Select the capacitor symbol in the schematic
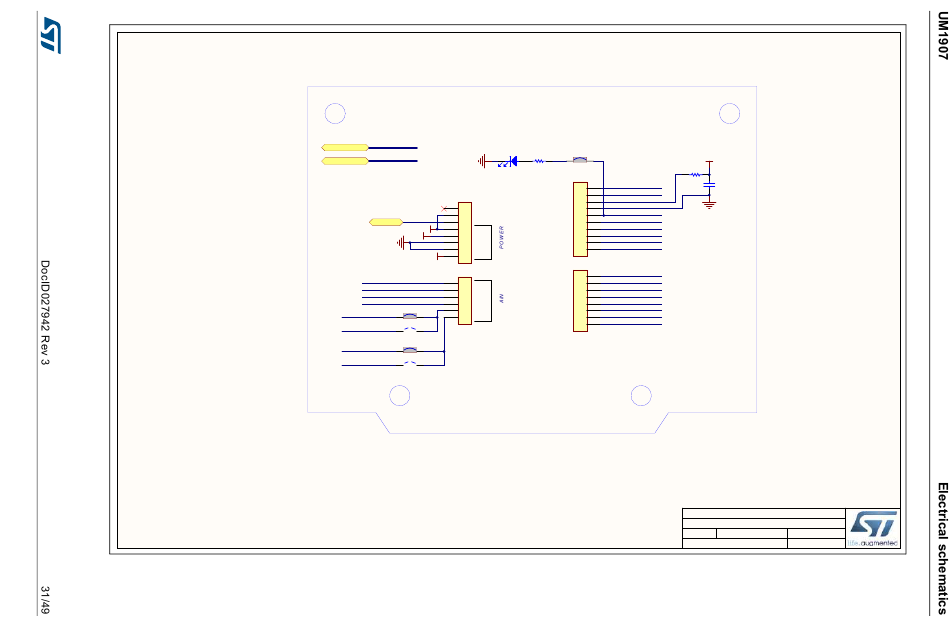This screenshot has height=627, width=950. tap(709, 185)
